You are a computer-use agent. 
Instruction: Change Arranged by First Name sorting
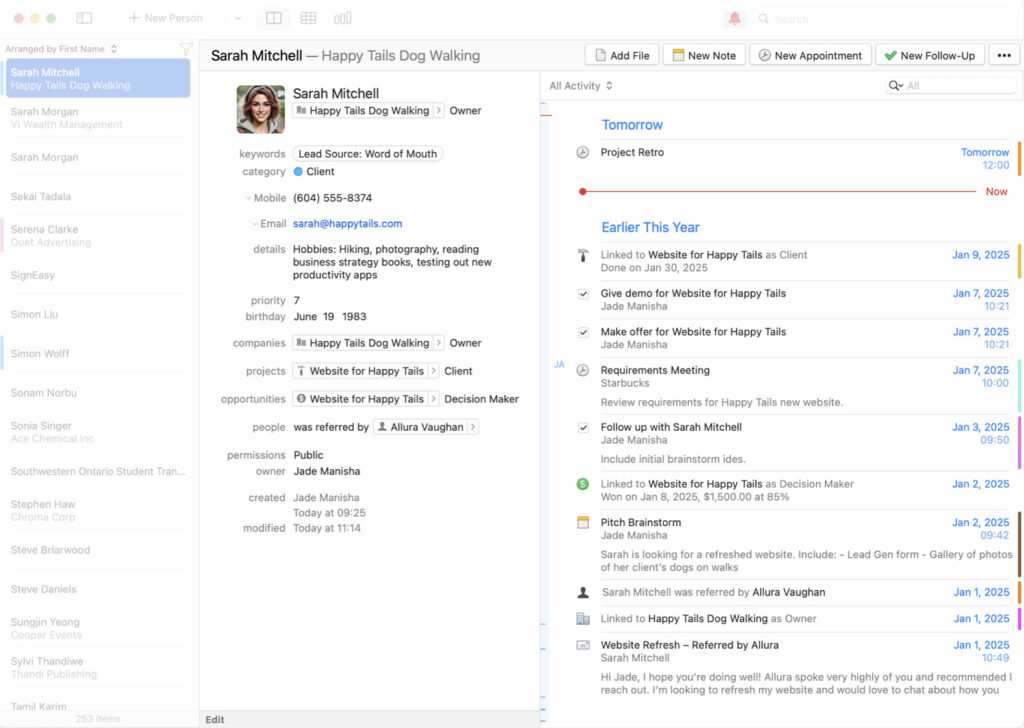(61, 49)
